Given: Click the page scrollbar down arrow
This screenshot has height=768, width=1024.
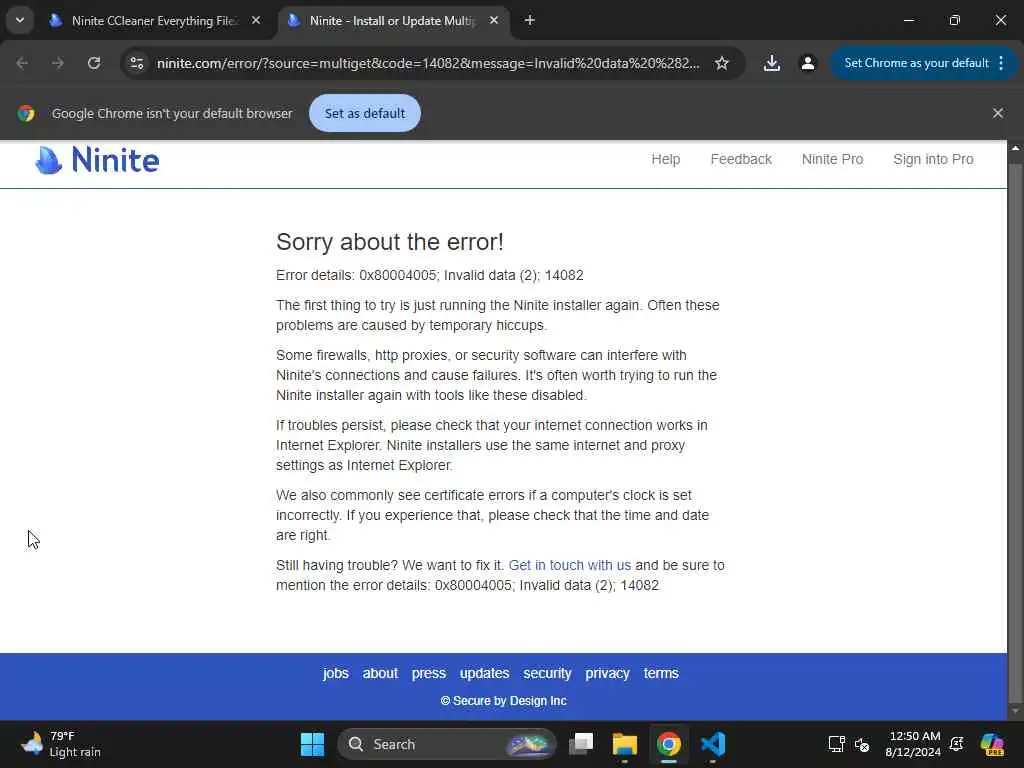Looking at the screenshot, I should [x=1016, y=711].
